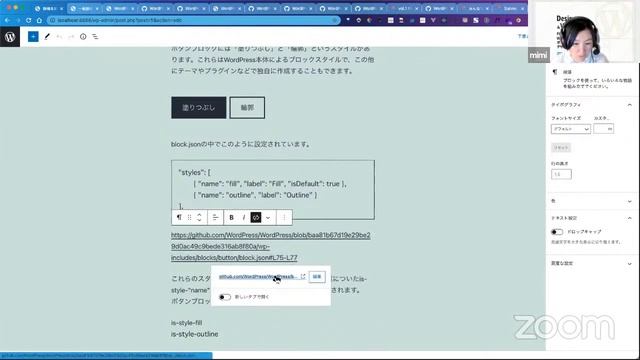Image resolution: width=640 pixels, height=360 pixels.
Task: Click the block drag handle dots
Action: click(189, 218)
